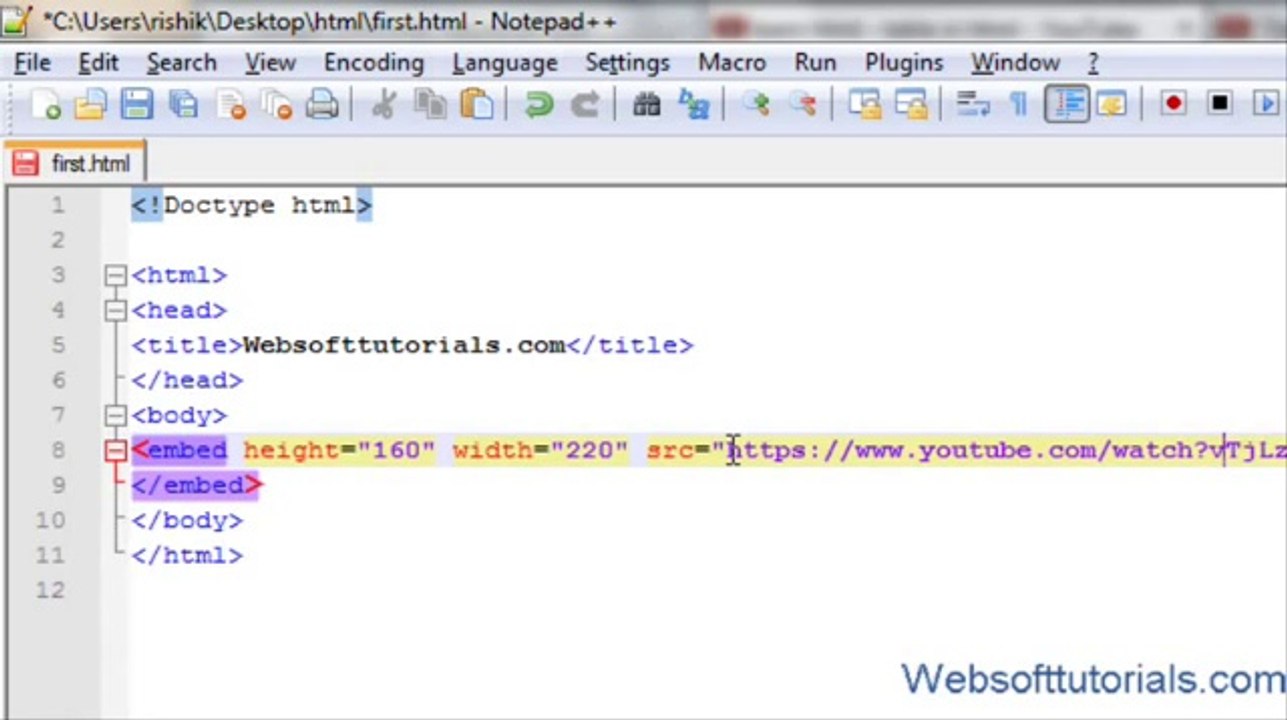Open the Language menu
The height and width of the screenshot is (720, 1287).
[504, 63]
